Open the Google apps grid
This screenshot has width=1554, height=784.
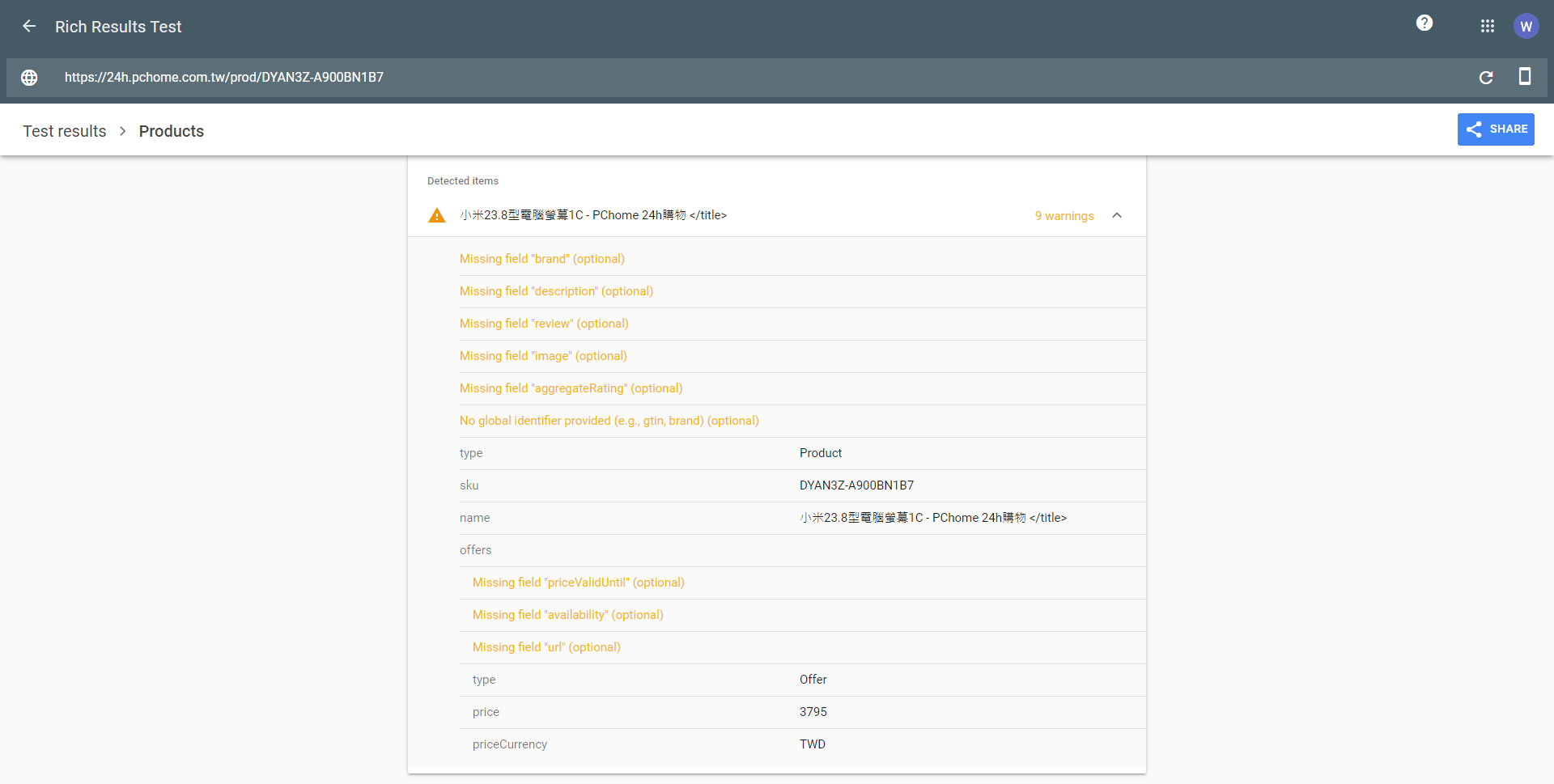coord(1487,27)
